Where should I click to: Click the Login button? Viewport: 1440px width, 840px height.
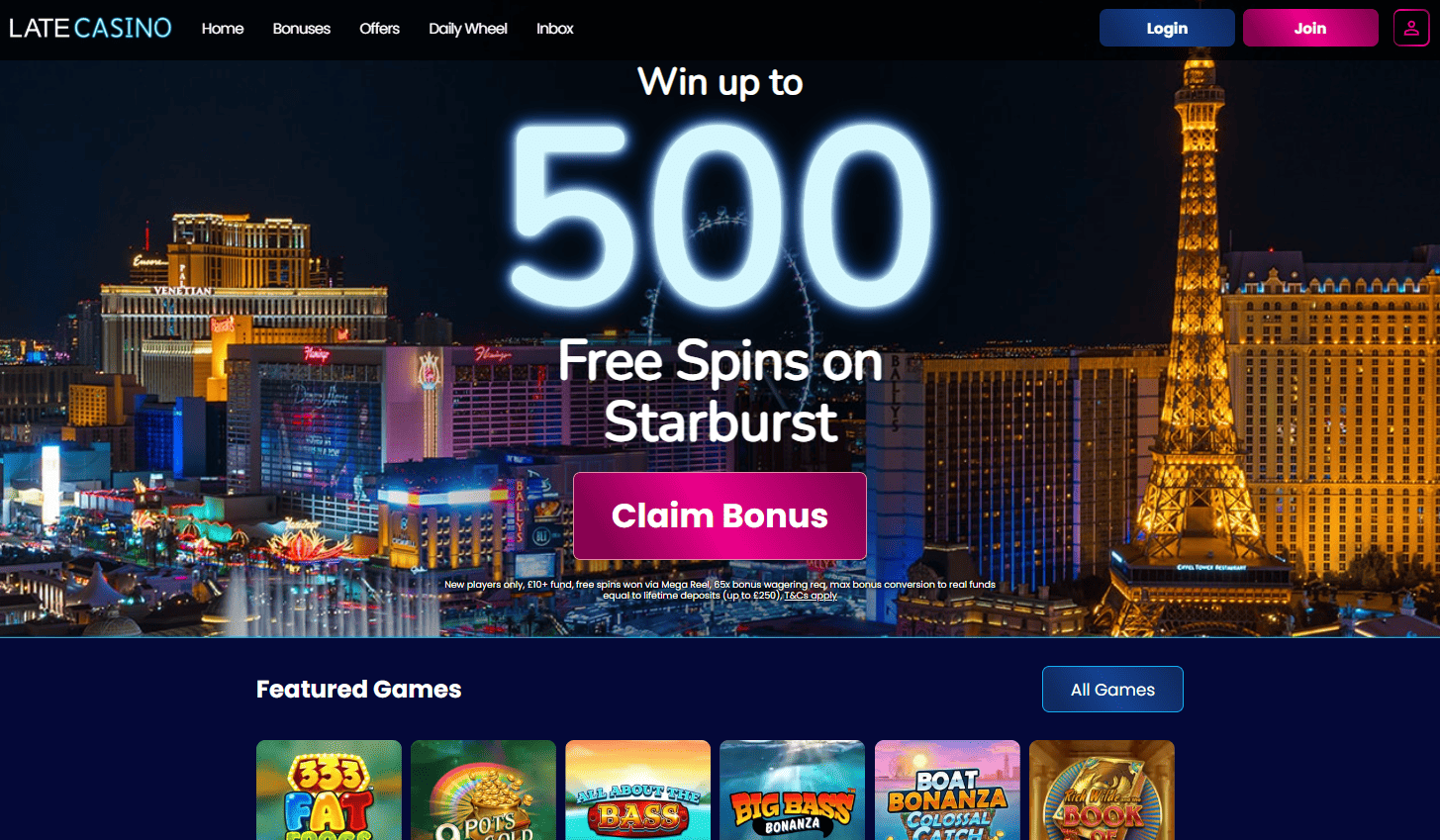pos(1167,28)
